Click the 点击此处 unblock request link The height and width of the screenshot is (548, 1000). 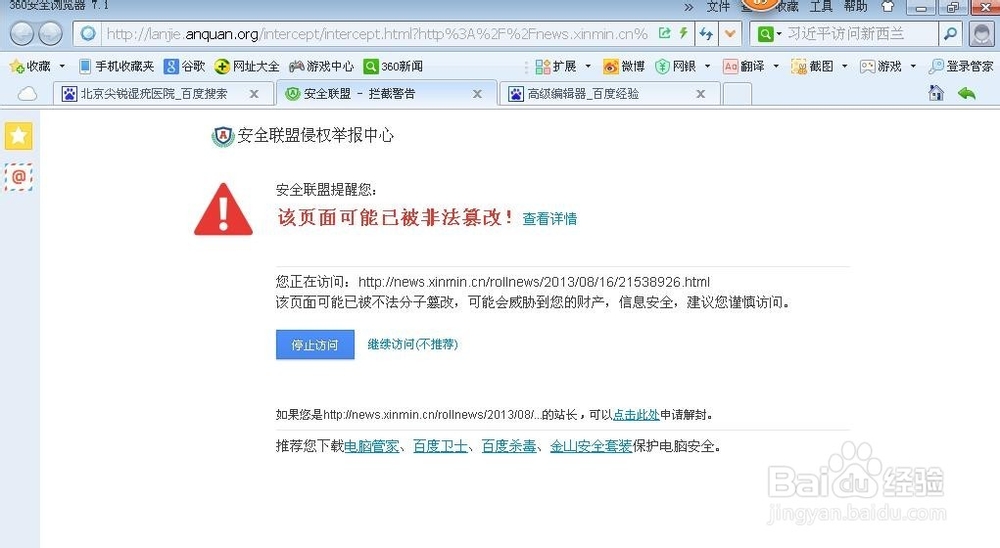636,415
